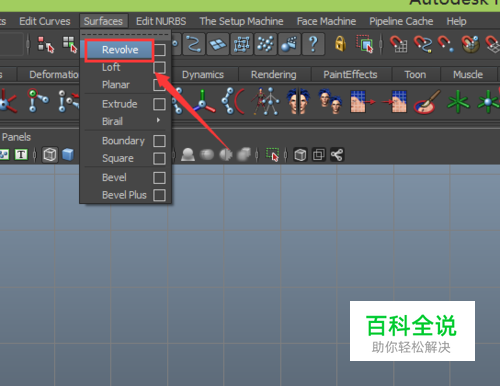Image resolution: width=500 pixels, height=386 pixels.
Task: Switch to the Rendering shelf tab
Action: 273,74
